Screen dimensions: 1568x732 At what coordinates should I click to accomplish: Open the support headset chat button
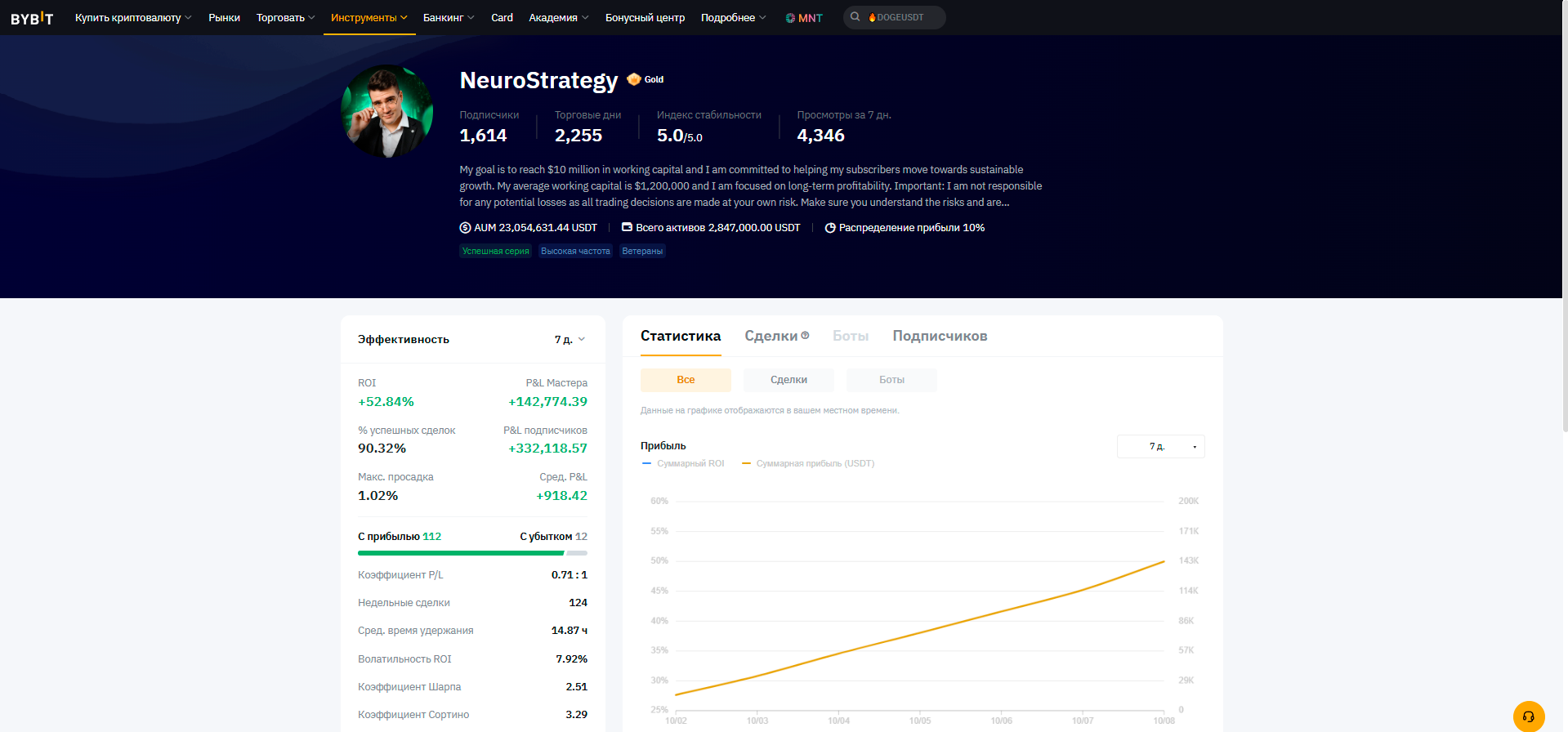[1528, 716]
